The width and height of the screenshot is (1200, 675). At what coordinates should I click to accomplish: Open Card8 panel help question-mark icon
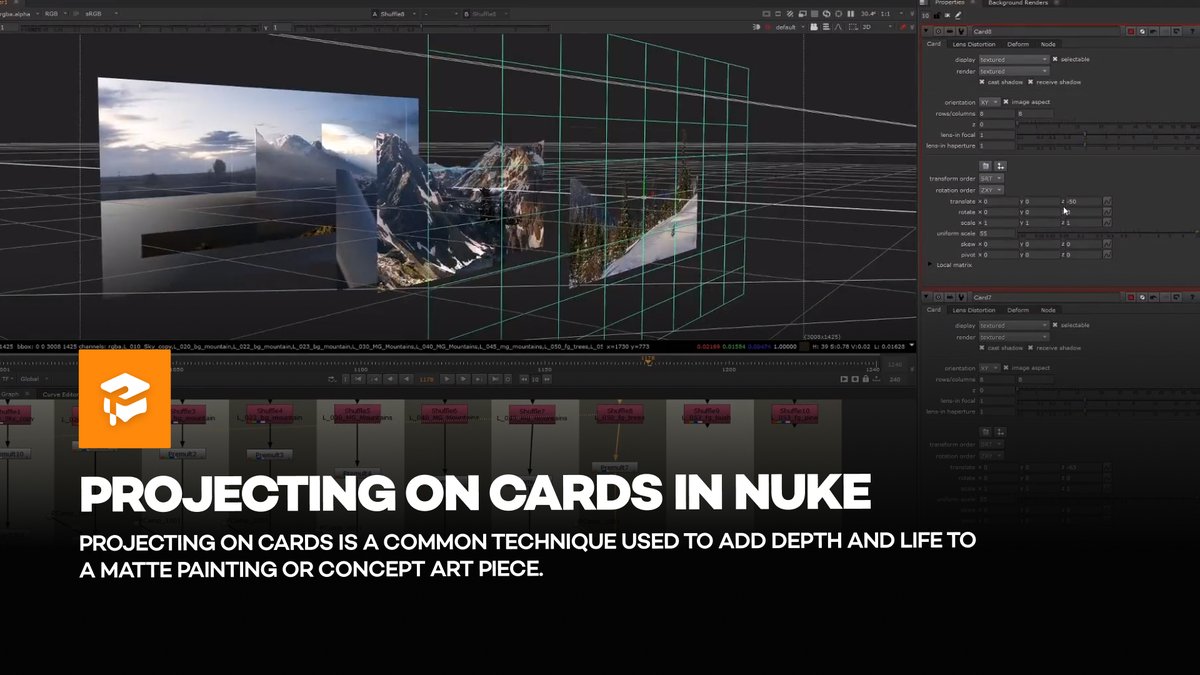(1192, 31)
